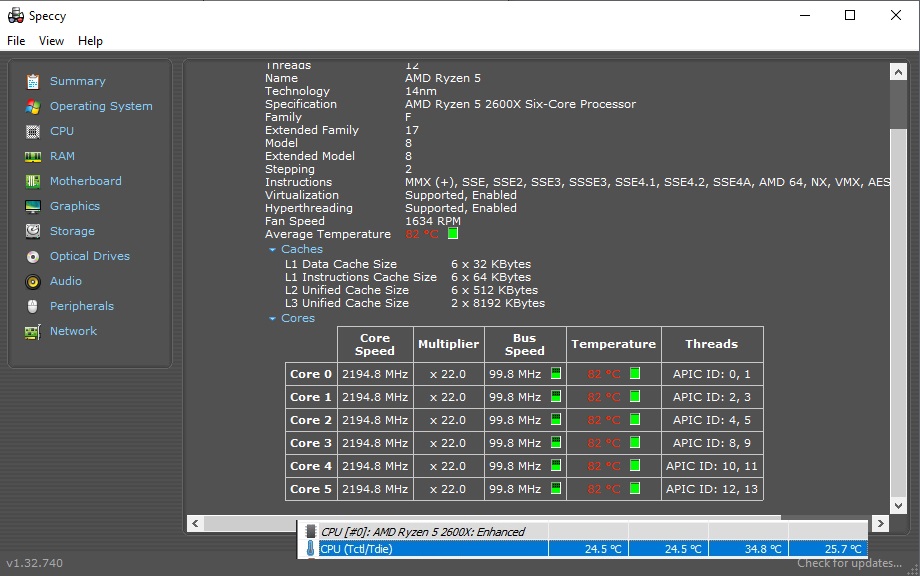Click the Core 0 row label
Viewport: 920px width, 576px height.
(x=311, y=374)
